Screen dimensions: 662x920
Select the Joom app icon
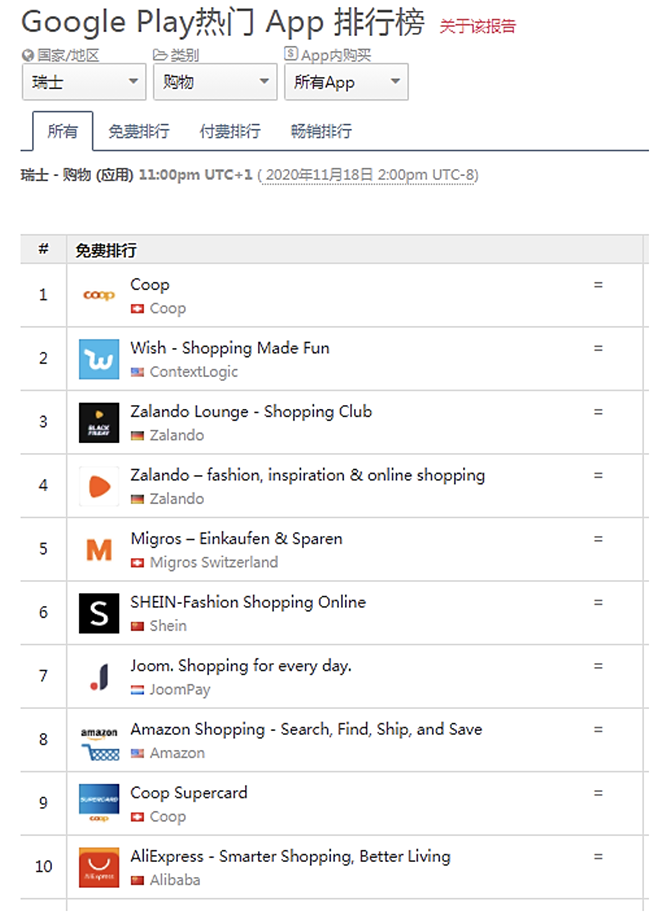pyautogui.click(x=99, y=677)
